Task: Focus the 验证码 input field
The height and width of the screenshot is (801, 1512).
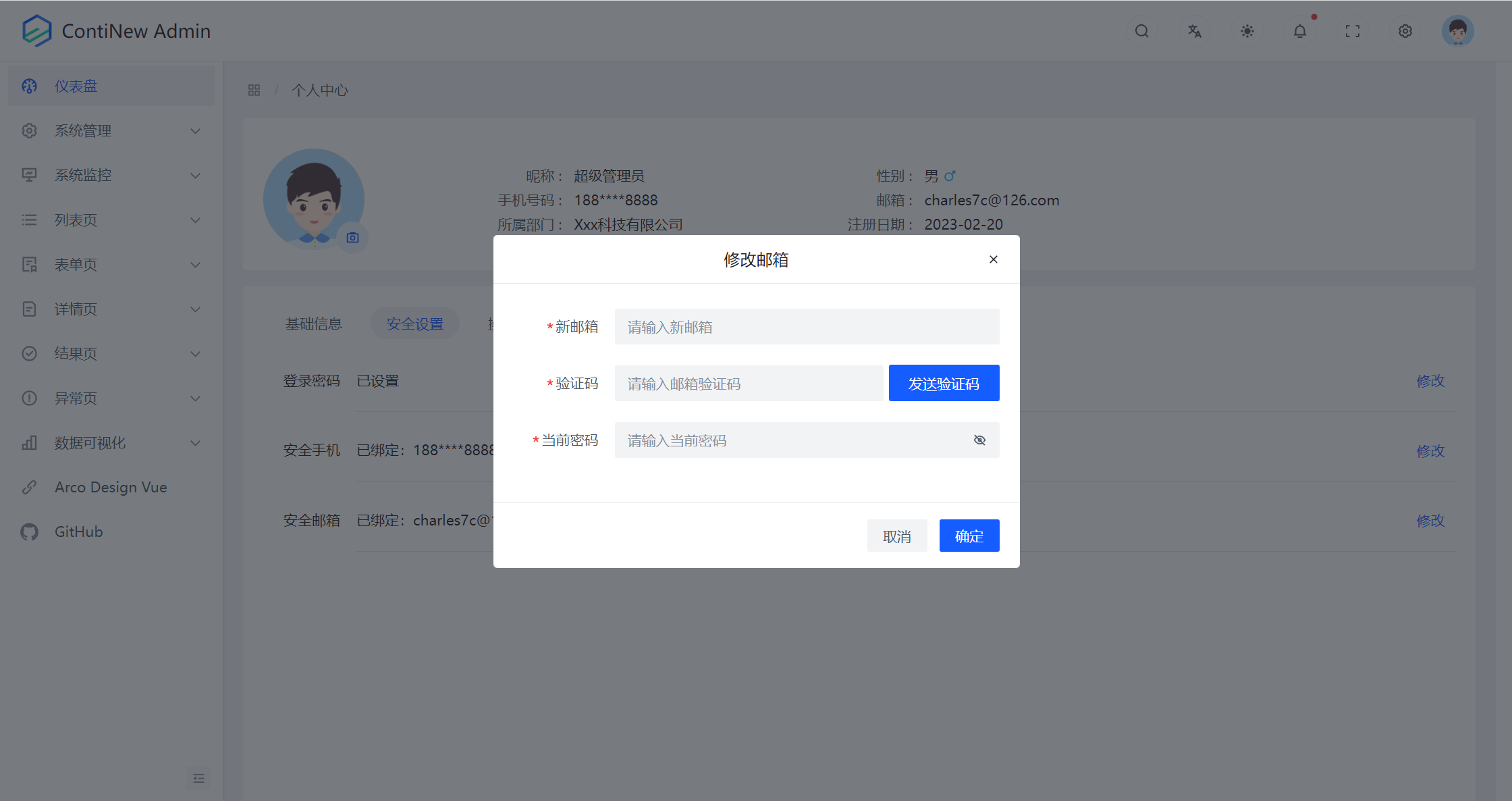Action: [x=749, y=384]
